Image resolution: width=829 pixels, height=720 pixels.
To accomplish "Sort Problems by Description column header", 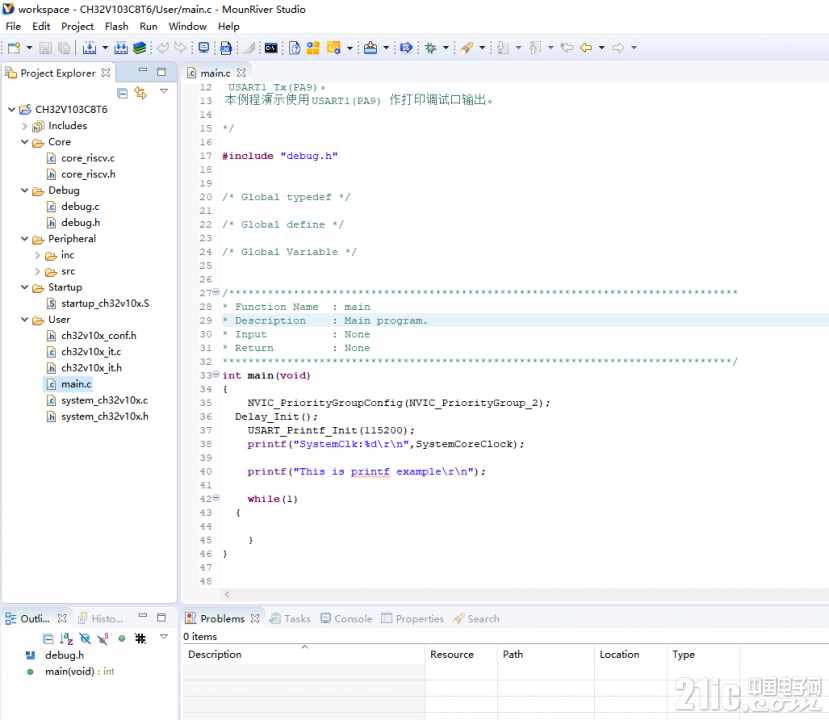I will coord(303,654).
